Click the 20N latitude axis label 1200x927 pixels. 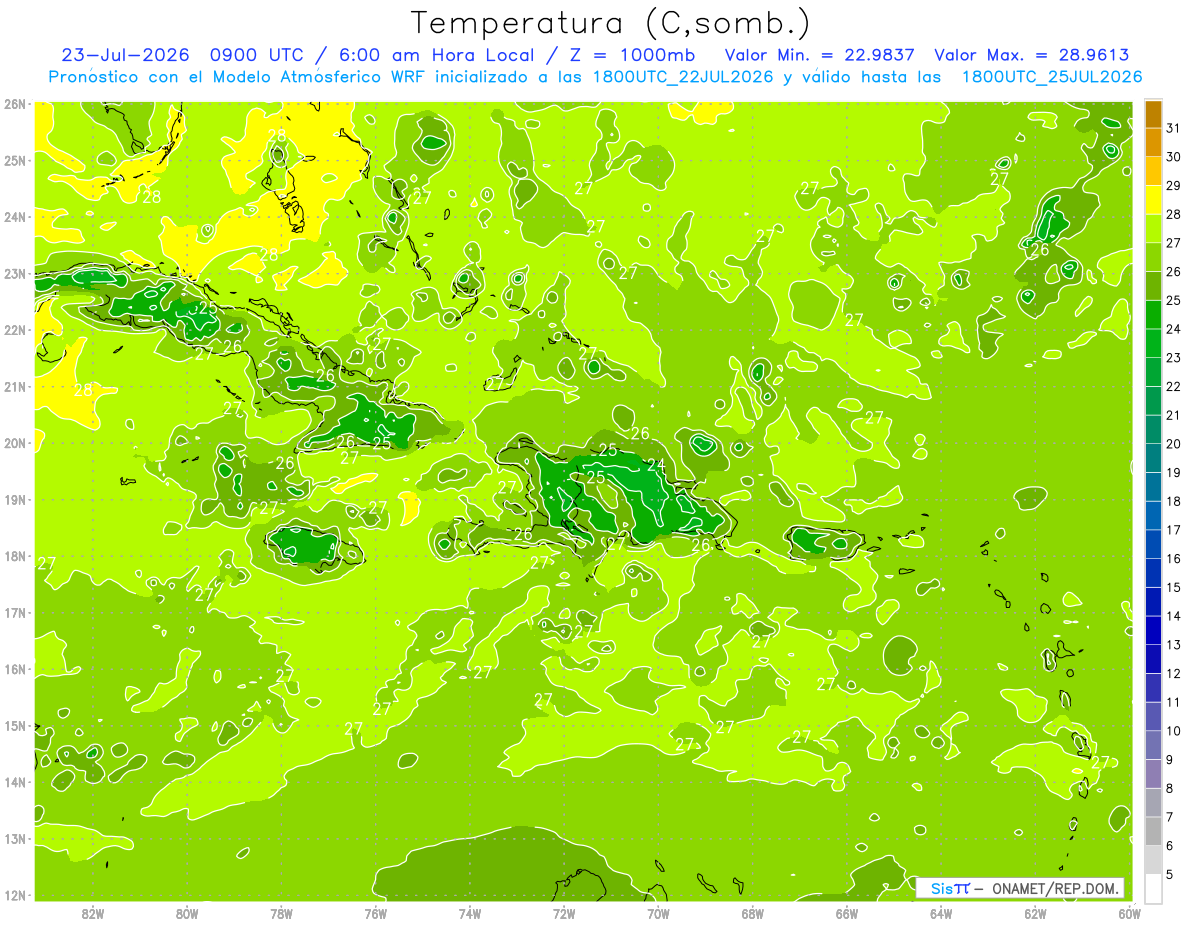14,443
